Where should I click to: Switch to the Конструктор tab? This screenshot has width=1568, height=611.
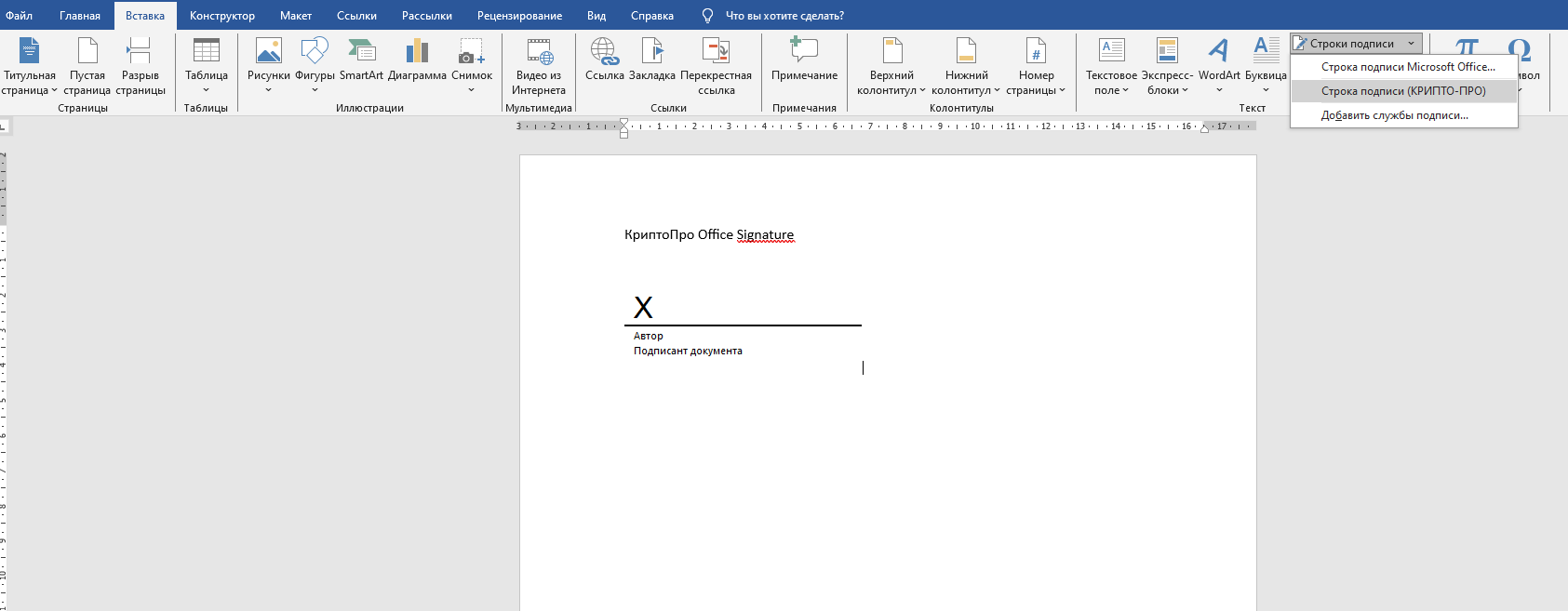point(222,16)
